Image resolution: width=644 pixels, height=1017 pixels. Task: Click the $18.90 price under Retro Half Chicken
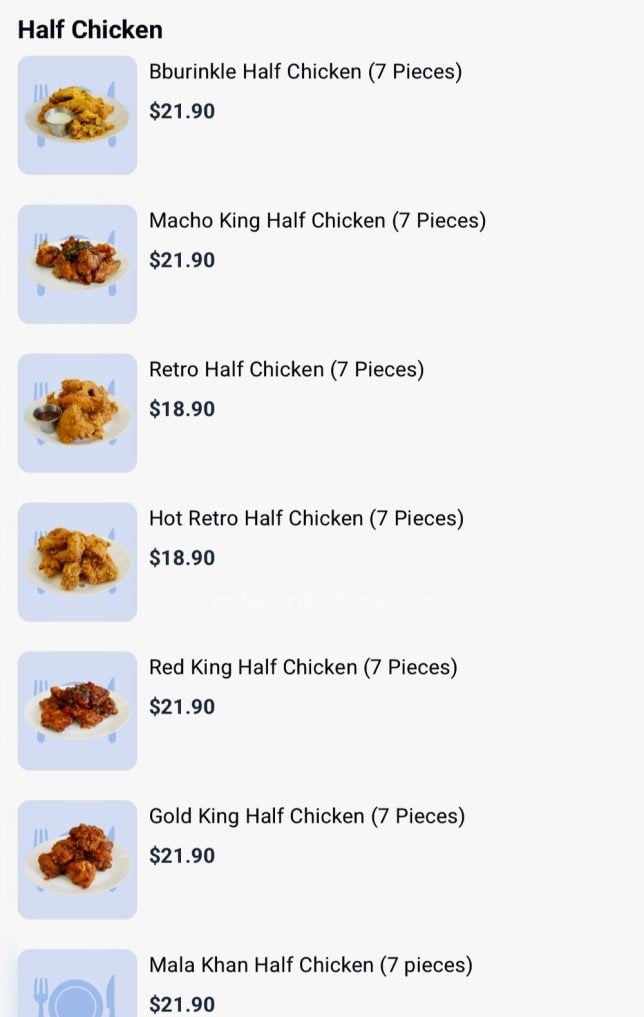pyautogui.click(x=182, y=409)
